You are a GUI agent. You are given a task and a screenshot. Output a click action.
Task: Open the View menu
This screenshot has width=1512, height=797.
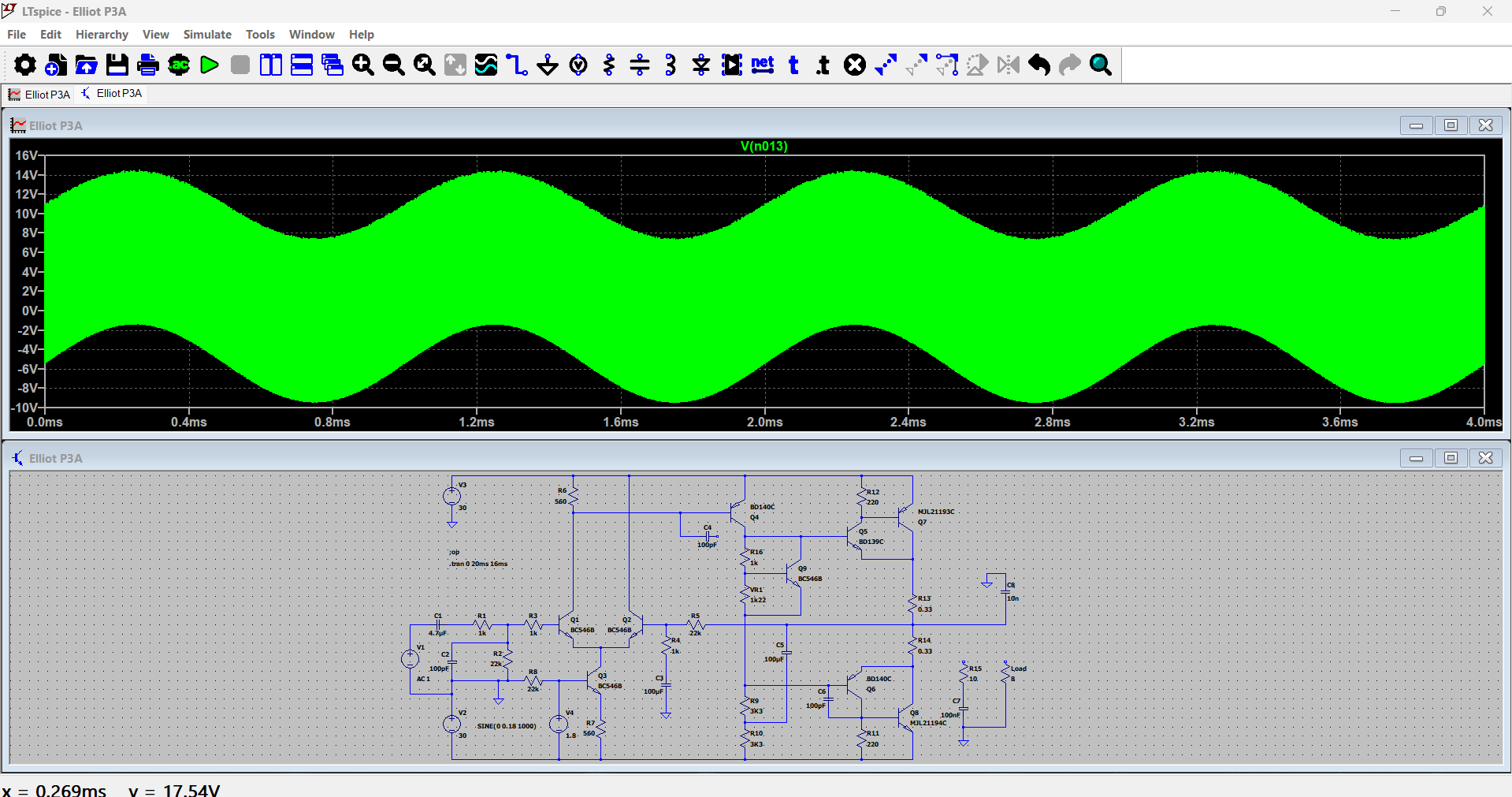tap(156, 35)
